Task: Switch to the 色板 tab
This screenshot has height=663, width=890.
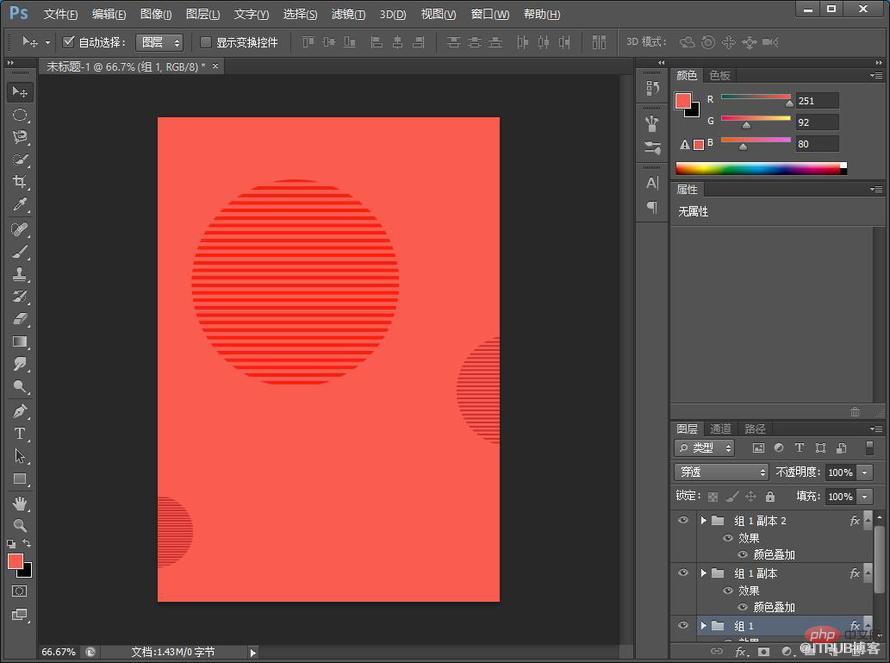Action: pyautogui.click(x=720, y=75)
